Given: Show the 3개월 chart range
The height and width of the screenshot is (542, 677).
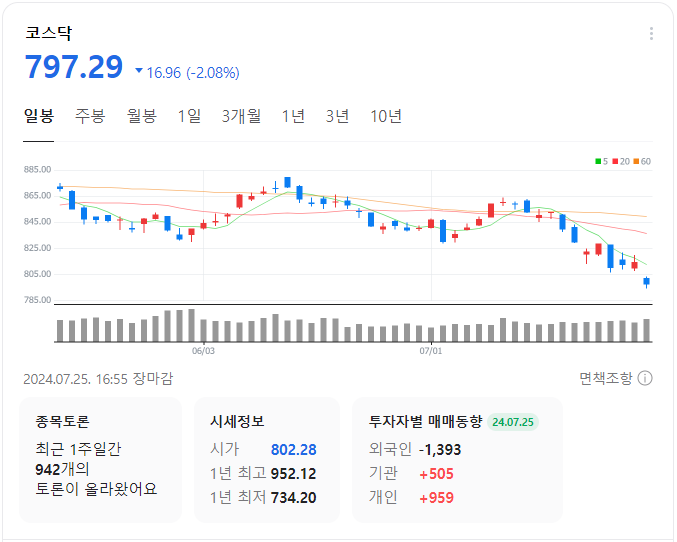Looking at the screenshot, I should click(241, 116).
